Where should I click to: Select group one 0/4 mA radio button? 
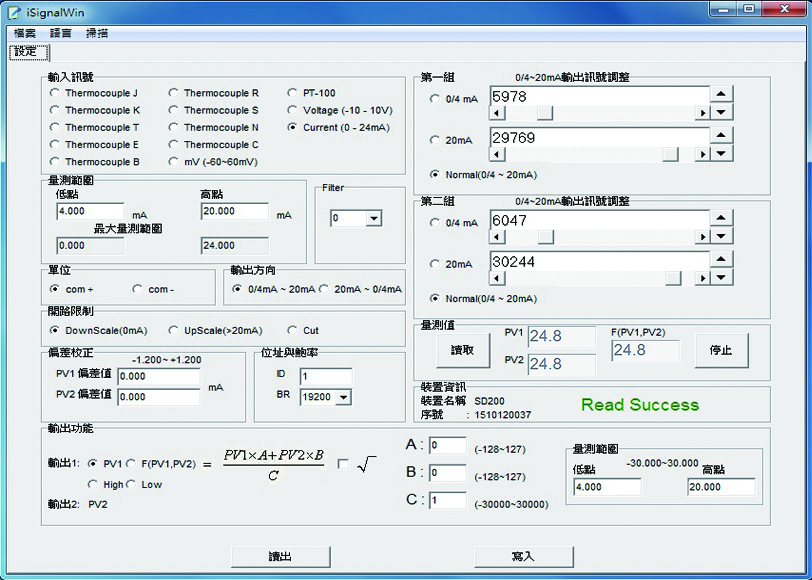click(x=434, y=98)
